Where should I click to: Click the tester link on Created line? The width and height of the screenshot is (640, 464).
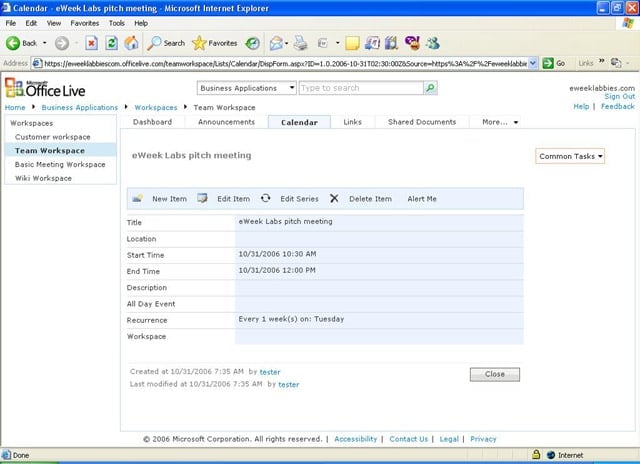tap(270, 372)
